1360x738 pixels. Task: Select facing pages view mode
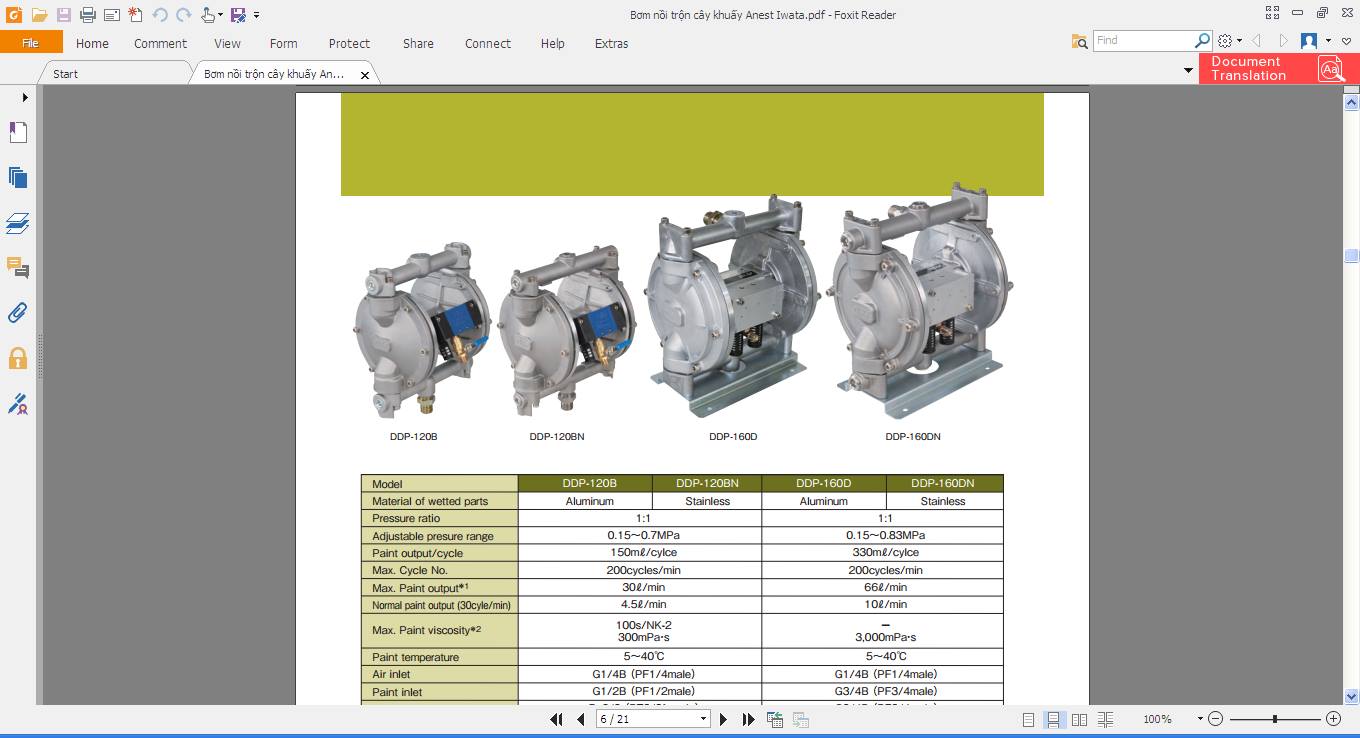[1079, 719]
